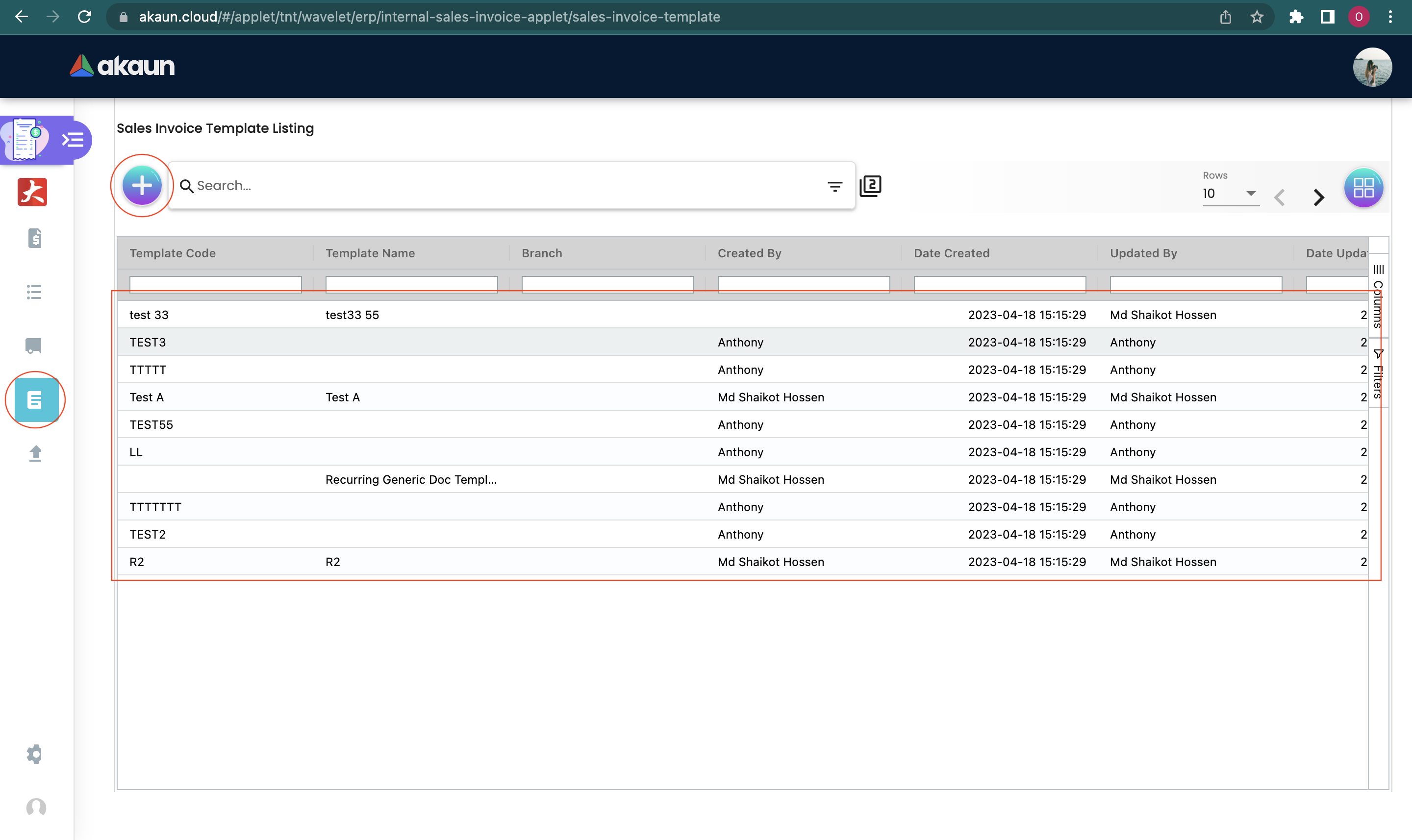
Task: Sort by Template Code column header
Action: (x=173, y=253)
